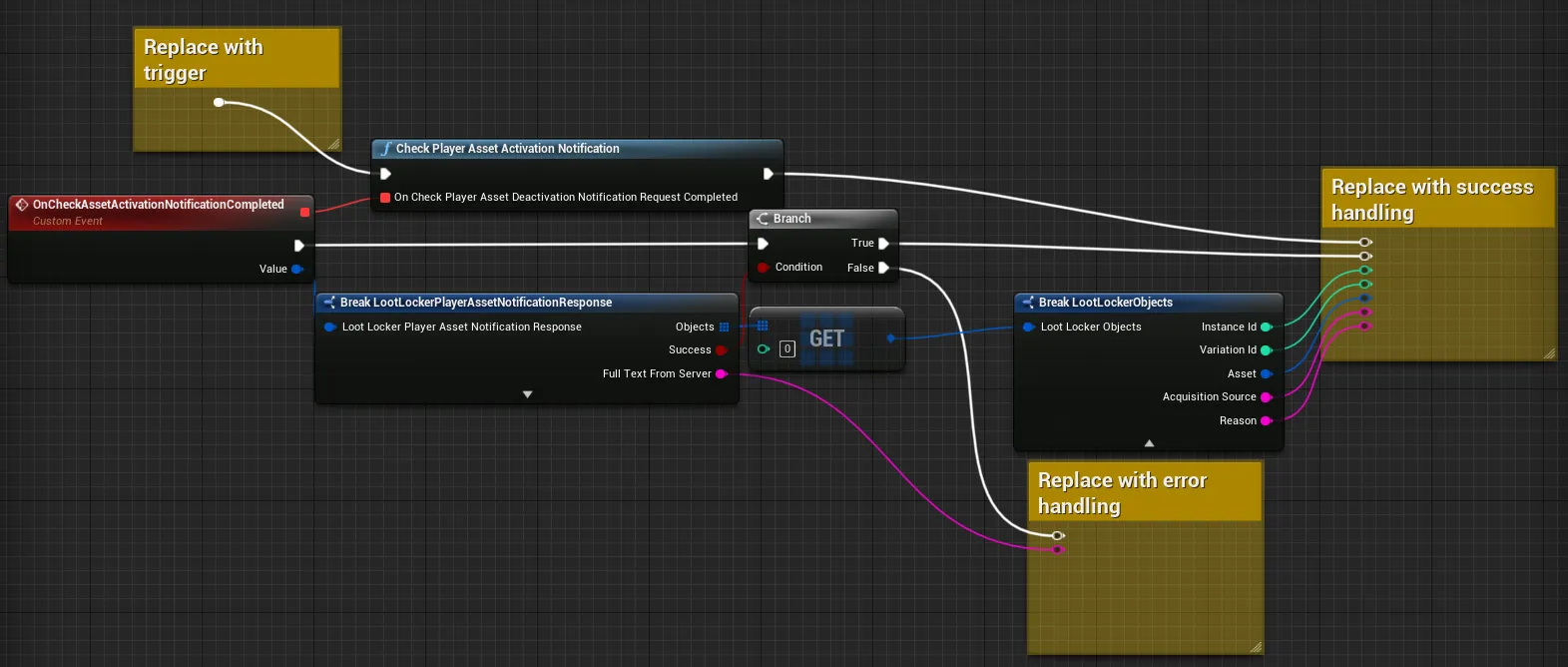Edit the GET node index value field

pos(787,349)
